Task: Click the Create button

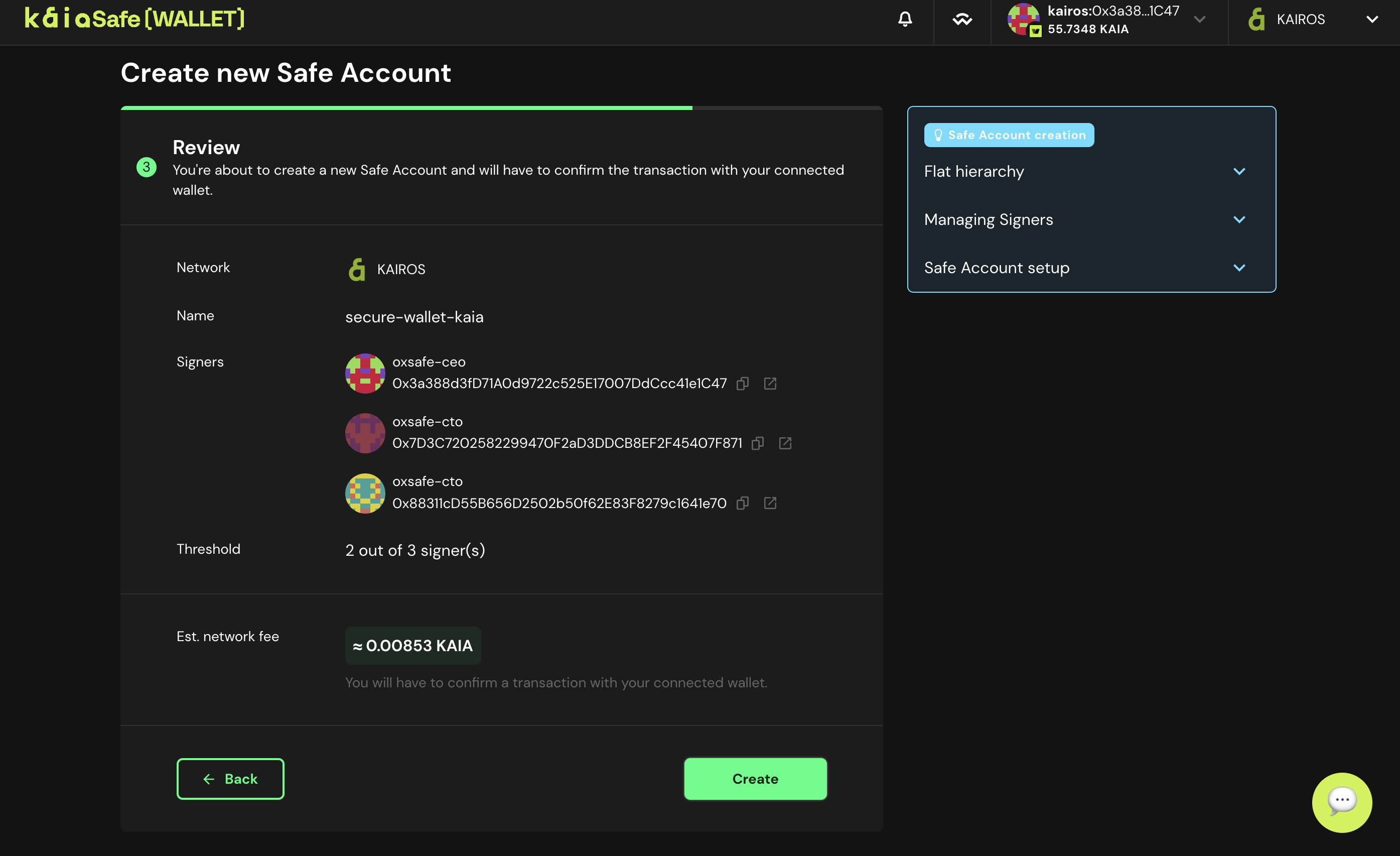Action: pos(755,779)
